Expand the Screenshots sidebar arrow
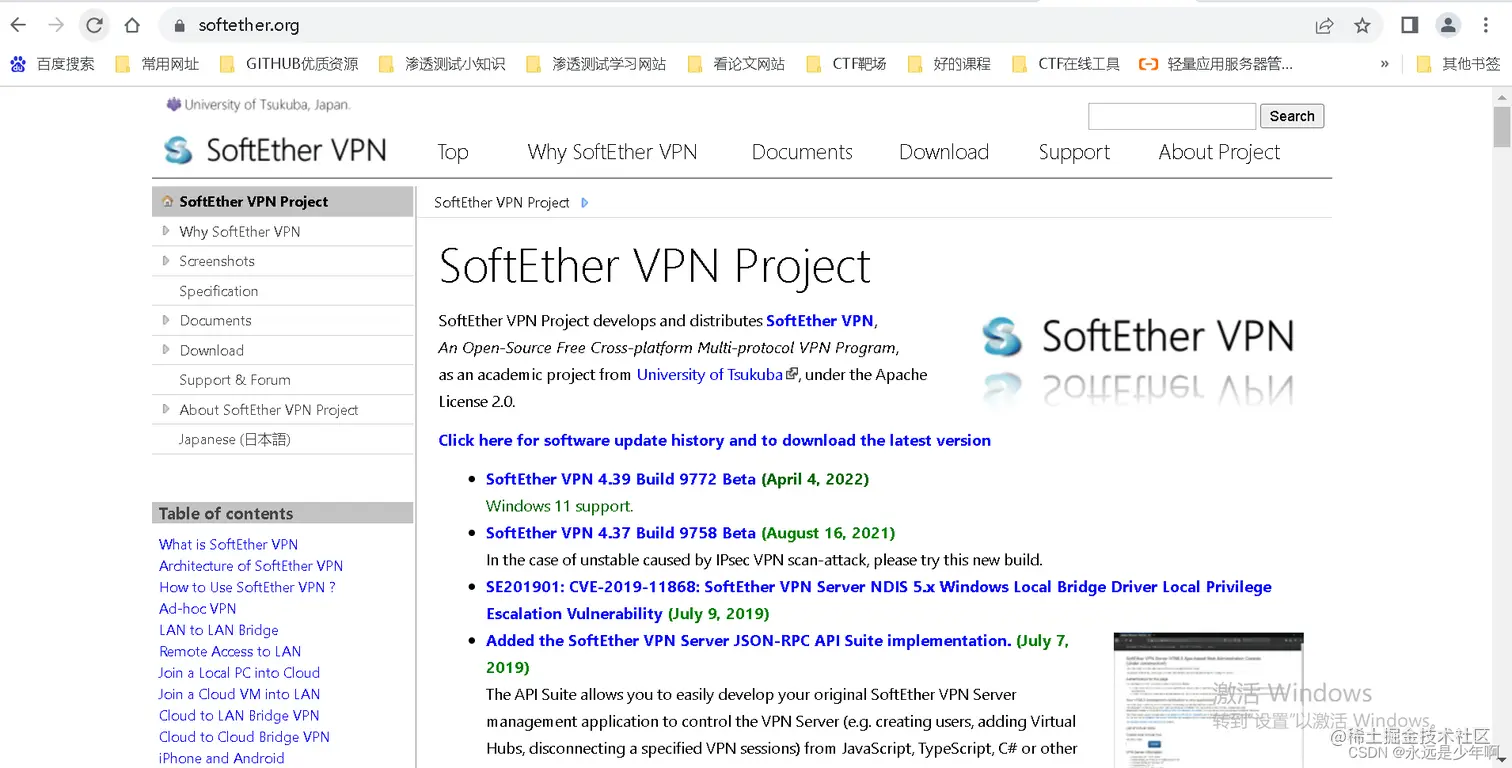This screenshot has height=768, width=1512. coord(165,261)
